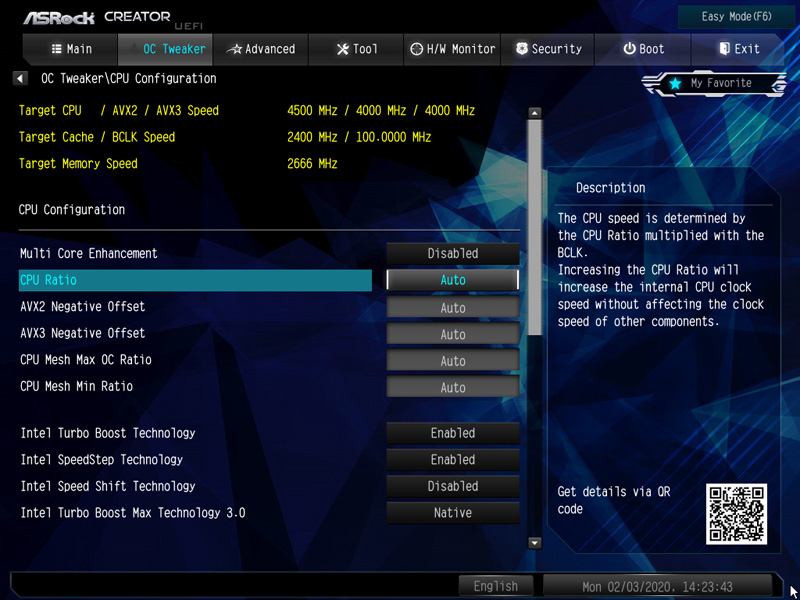The image size is (800, 600).
Task: Click Target CPU / AVX2 / AVX3 Speed text
Action: coord(119,111)
